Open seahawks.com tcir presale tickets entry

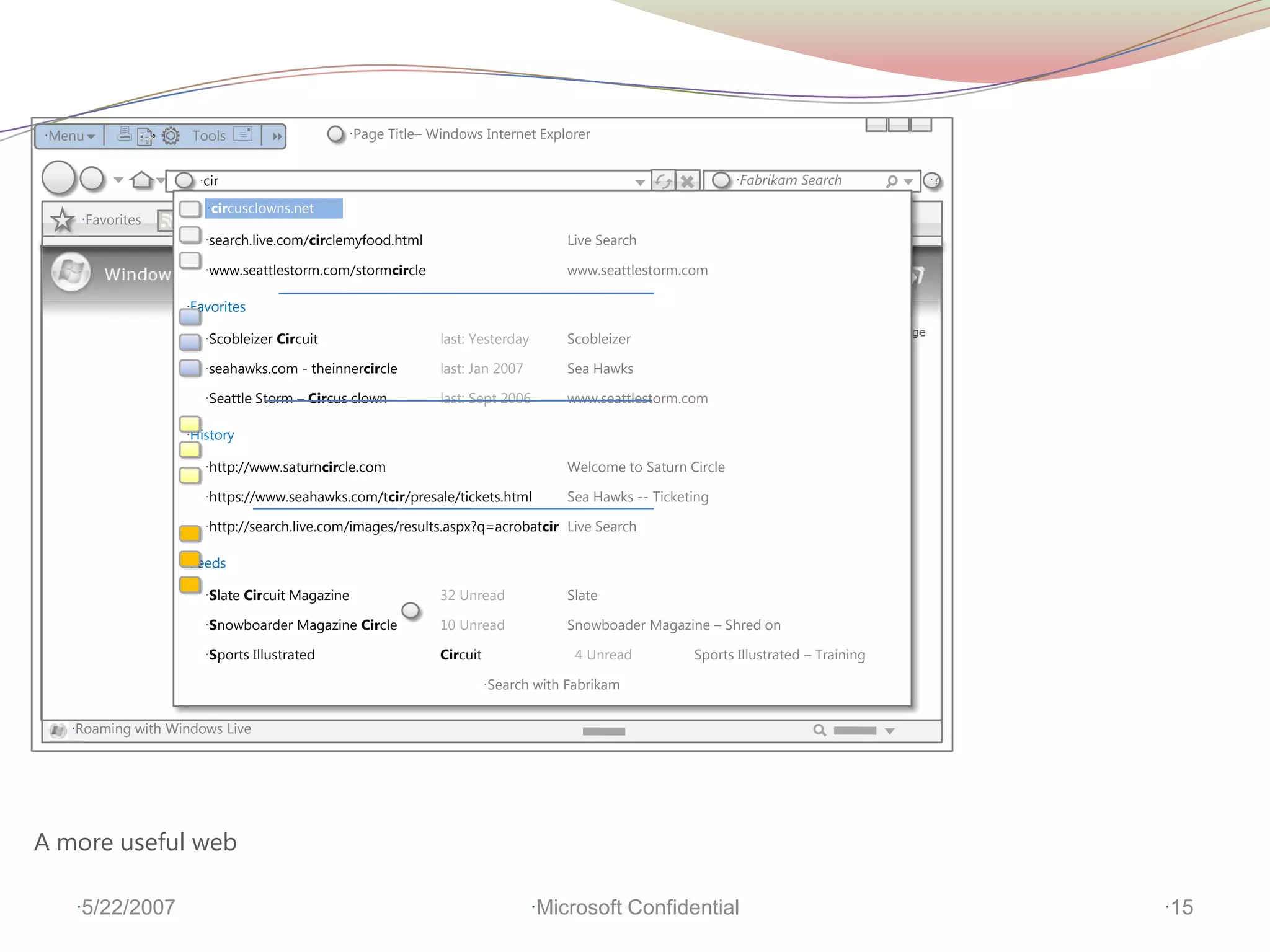370,497
